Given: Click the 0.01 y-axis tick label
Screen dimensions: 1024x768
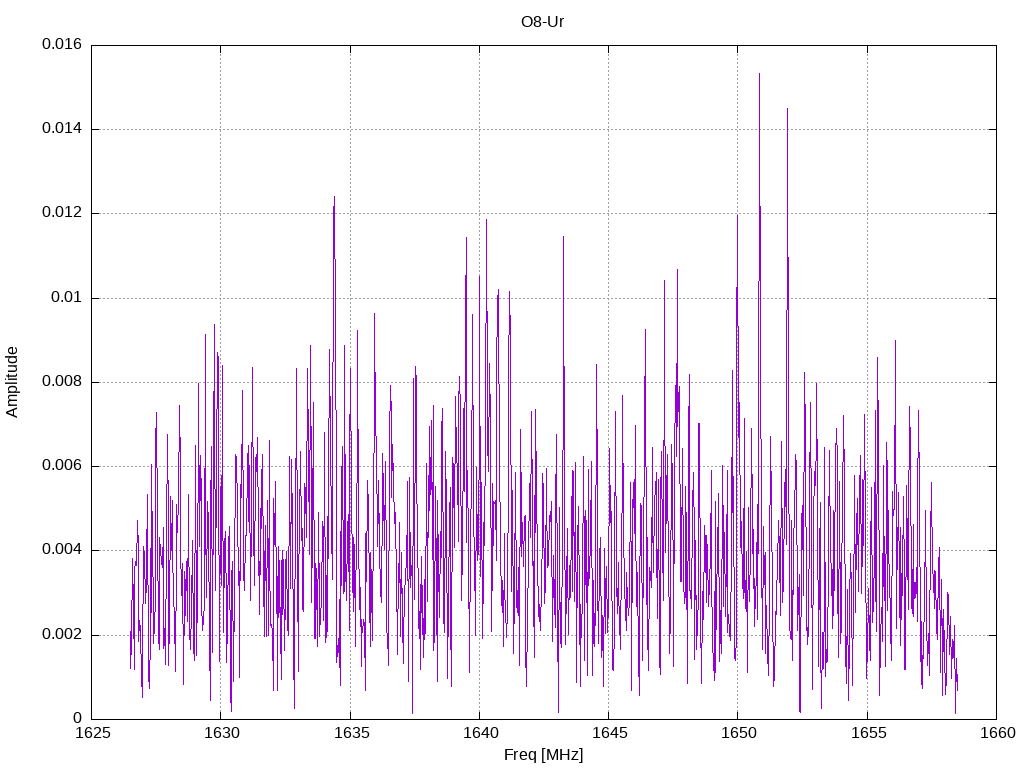Looking at the screenshot, I should [67, 298].
